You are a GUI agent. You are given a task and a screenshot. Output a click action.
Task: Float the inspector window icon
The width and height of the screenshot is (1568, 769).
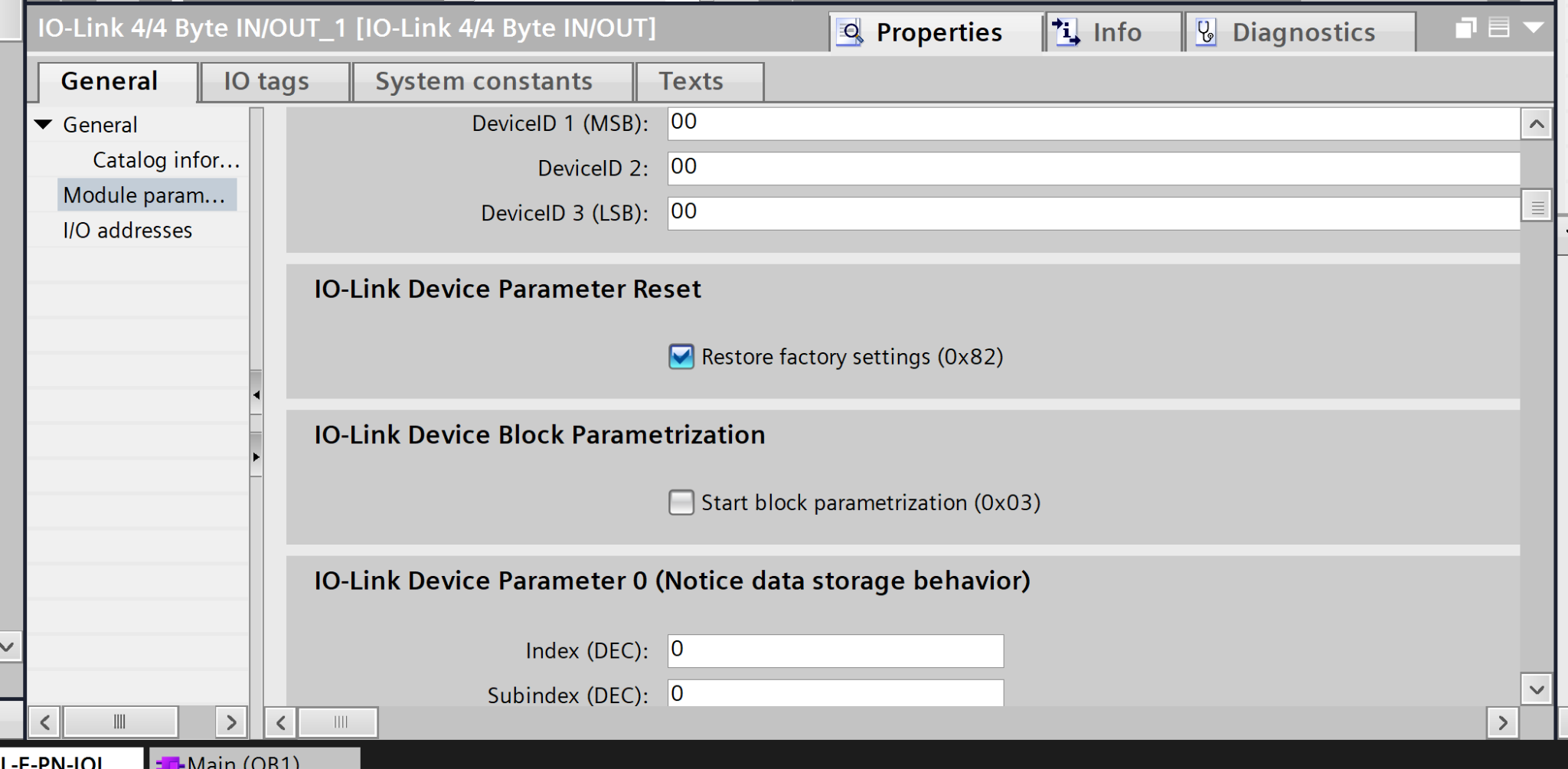click(1465, 28)
